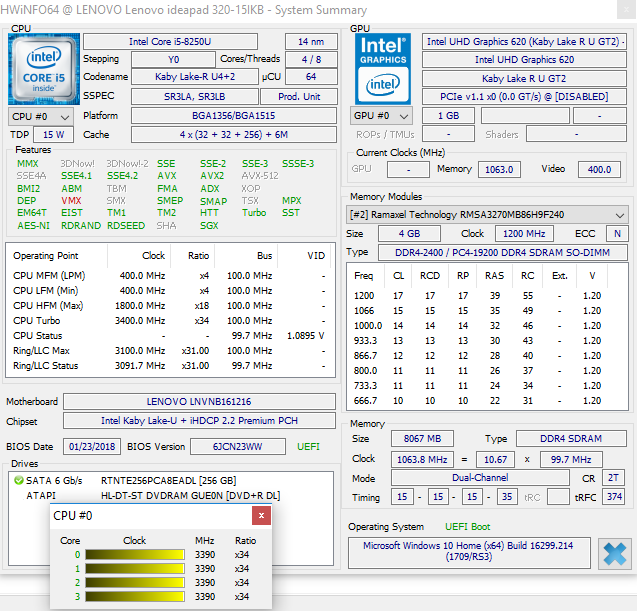637x611 pixels.
Task: Close the CPU #0 clock popup
Action: click(261, 516)
